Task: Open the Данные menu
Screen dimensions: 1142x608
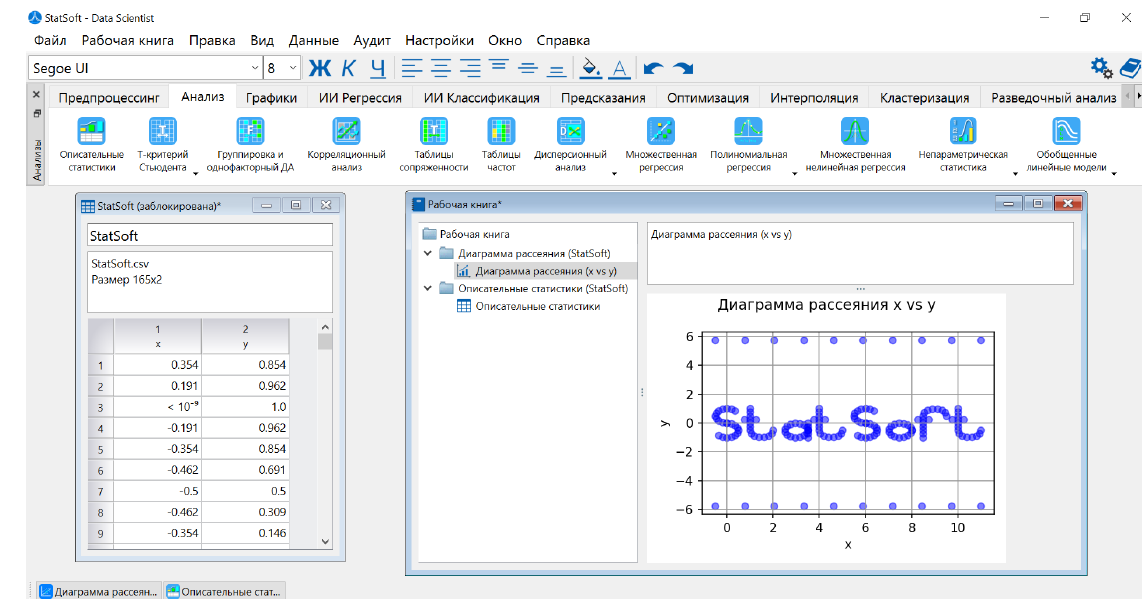Action: coord(314,41)
